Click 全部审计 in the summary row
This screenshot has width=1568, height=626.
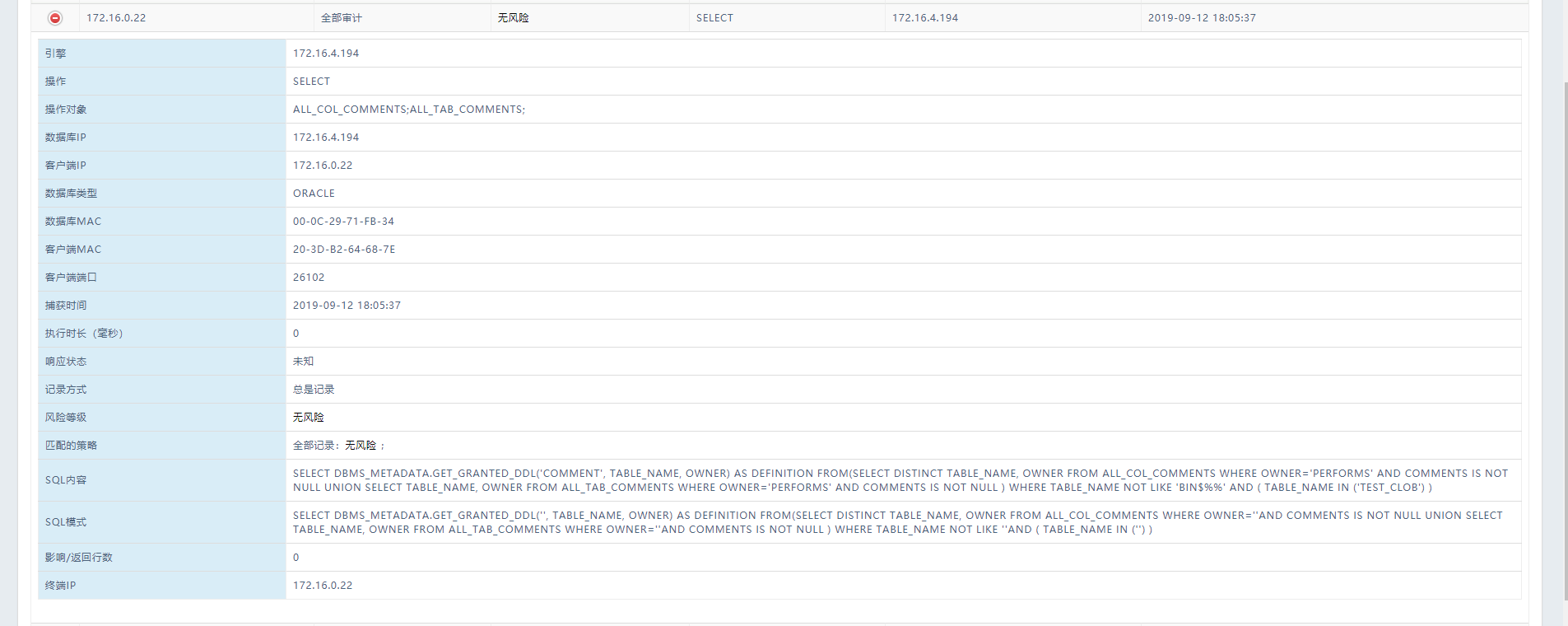[x=341, y=18]
